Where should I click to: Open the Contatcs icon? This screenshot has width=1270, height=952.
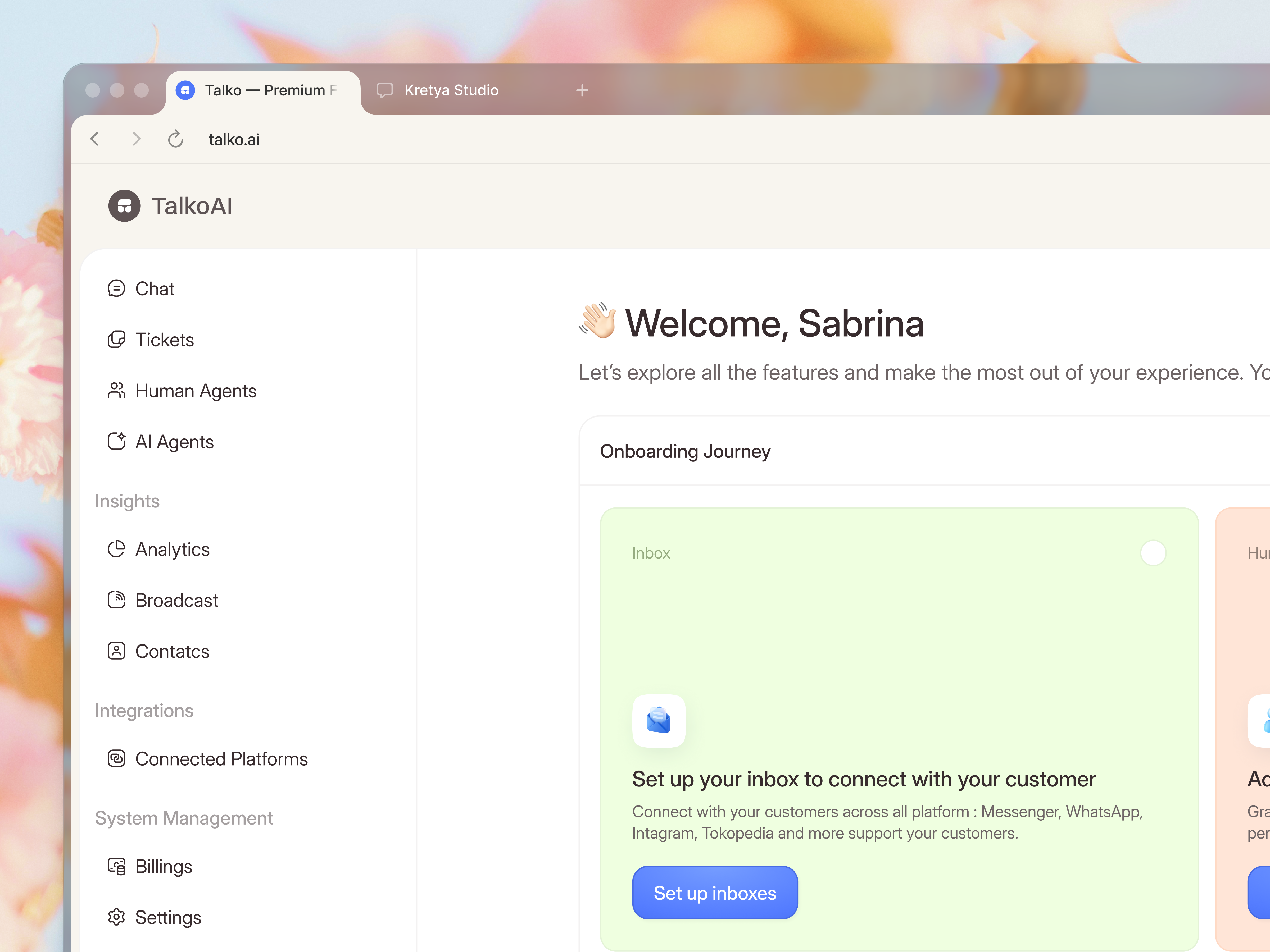(117, 651)
